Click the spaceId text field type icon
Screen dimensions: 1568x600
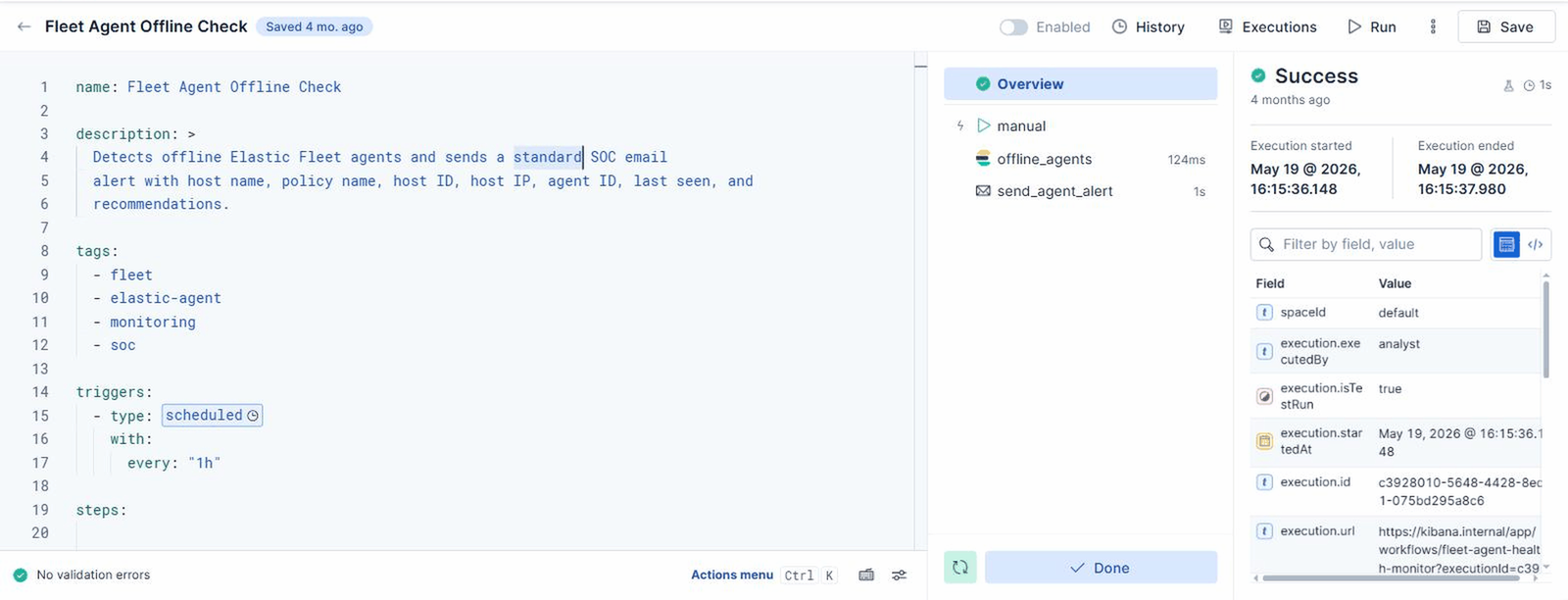coord(1264,313)
